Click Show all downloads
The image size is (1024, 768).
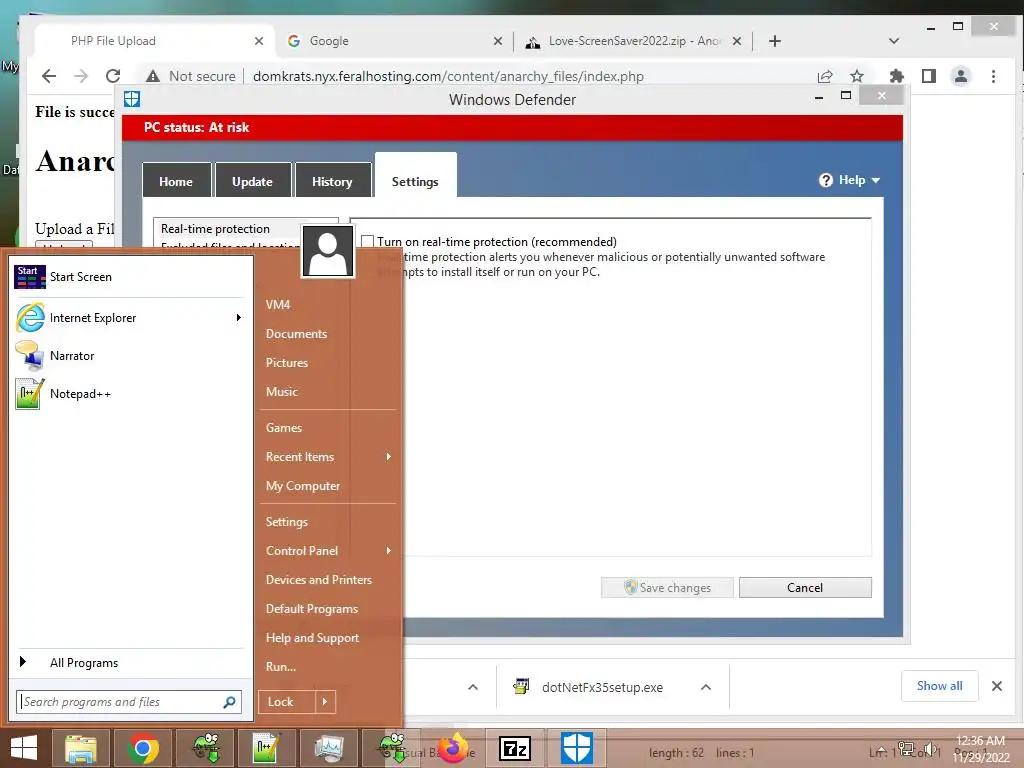pos(939,686)
